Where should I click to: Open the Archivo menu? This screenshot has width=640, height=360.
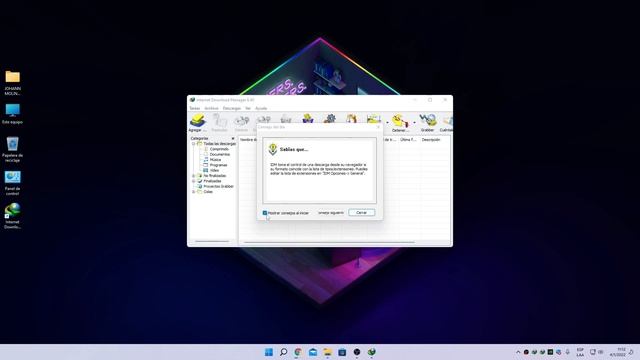(211, 109)
